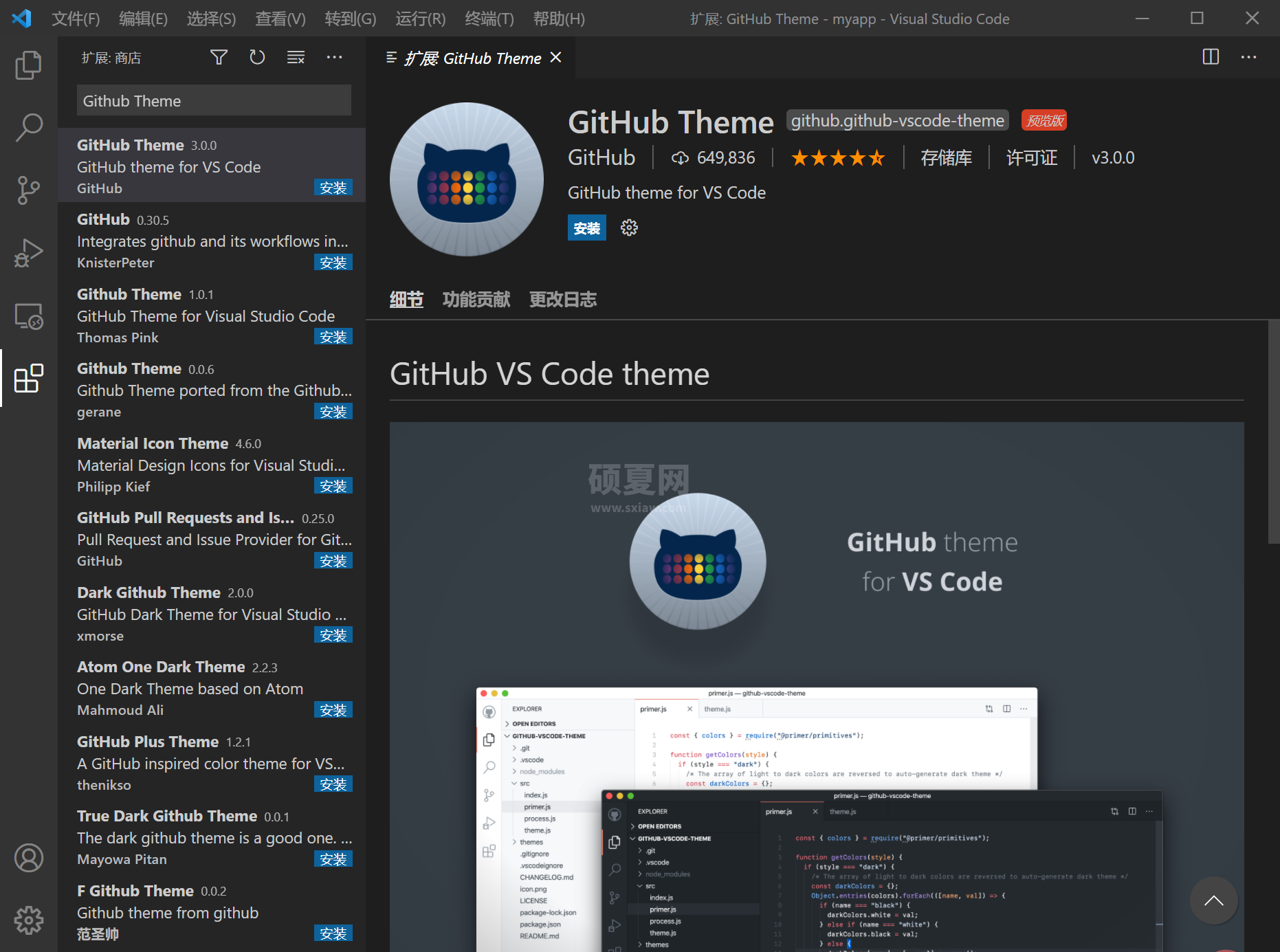Click the v3.0.0 version label
The image size is (1280, 952).
1113,158
